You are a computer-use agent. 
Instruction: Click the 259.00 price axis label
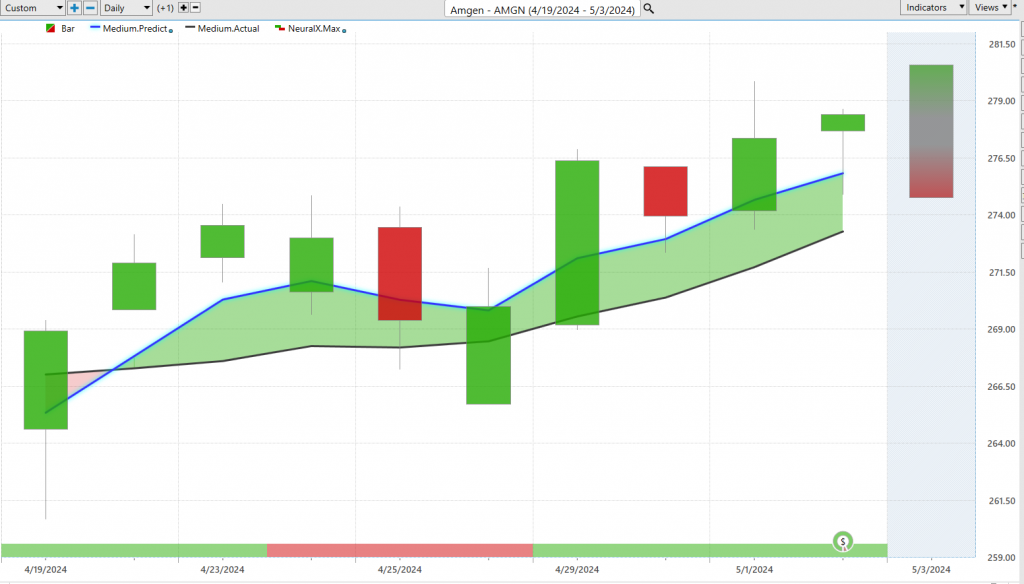coord(1002,558)
